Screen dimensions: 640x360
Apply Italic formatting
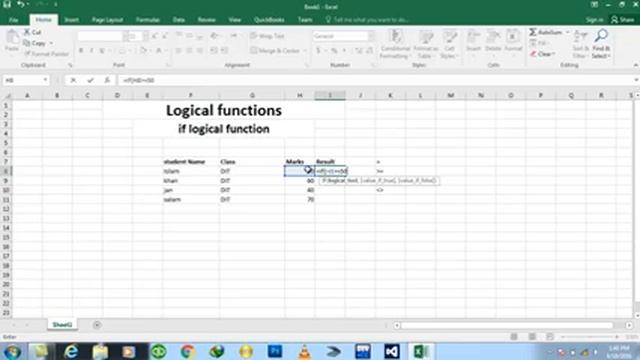point(91,51)
